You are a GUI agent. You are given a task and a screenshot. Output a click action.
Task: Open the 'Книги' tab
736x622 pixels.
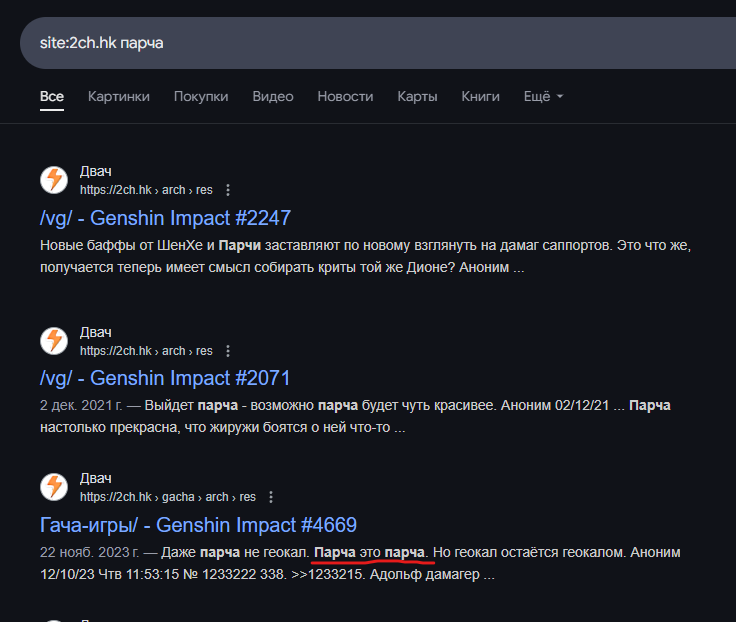tap(480, 96)
